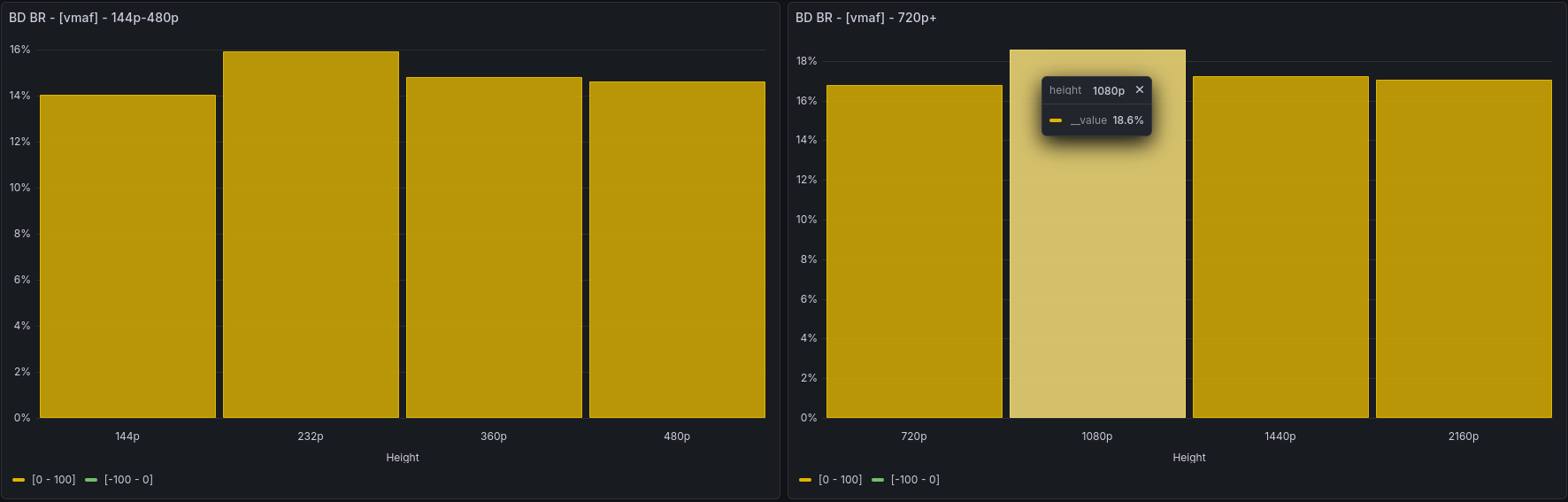Screen dimensions: 1568x502
Task: Select the 1440p bar
Action: 1280,247
